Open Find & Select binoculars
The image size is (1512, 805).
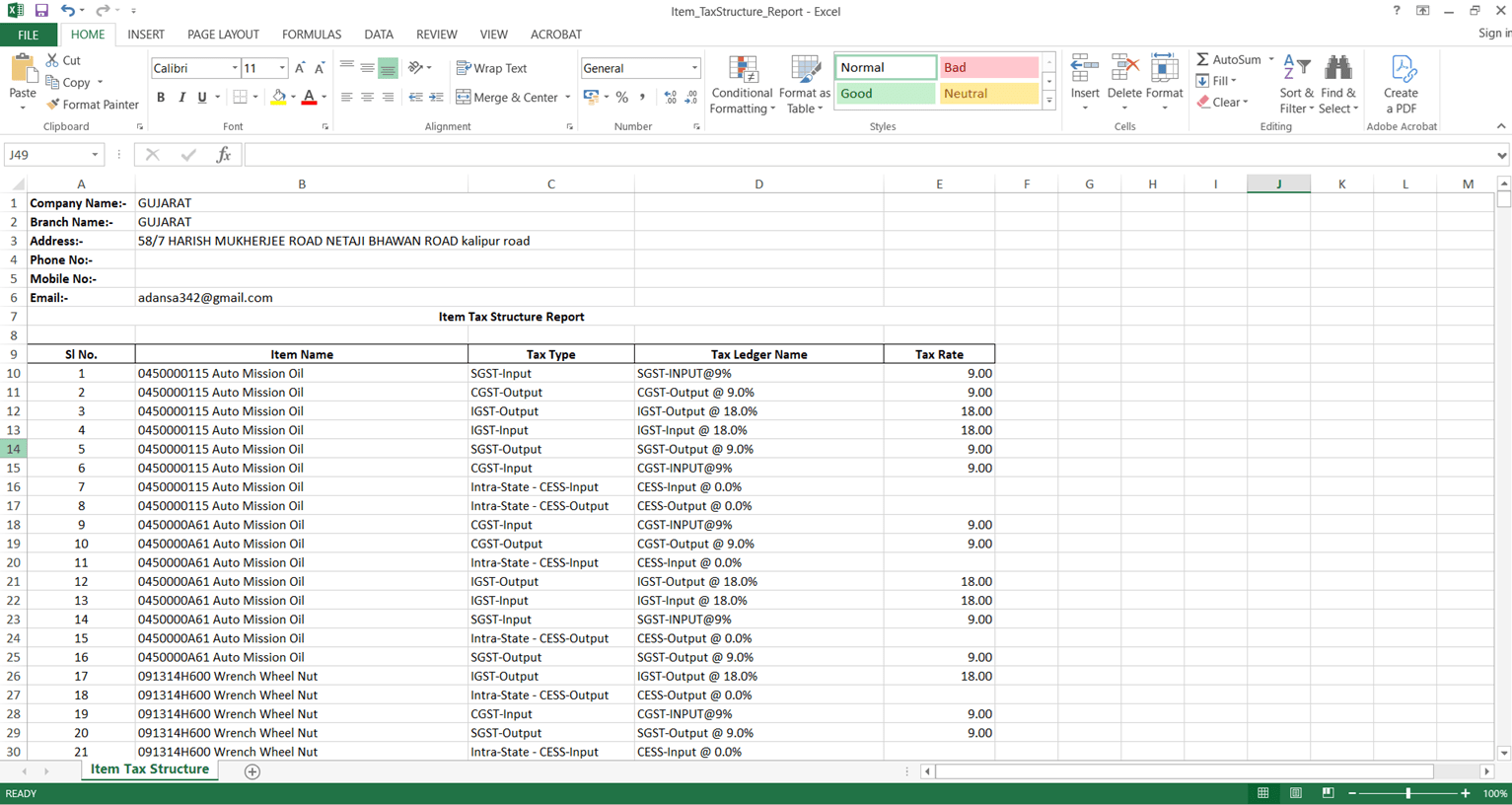(1338, 85)
